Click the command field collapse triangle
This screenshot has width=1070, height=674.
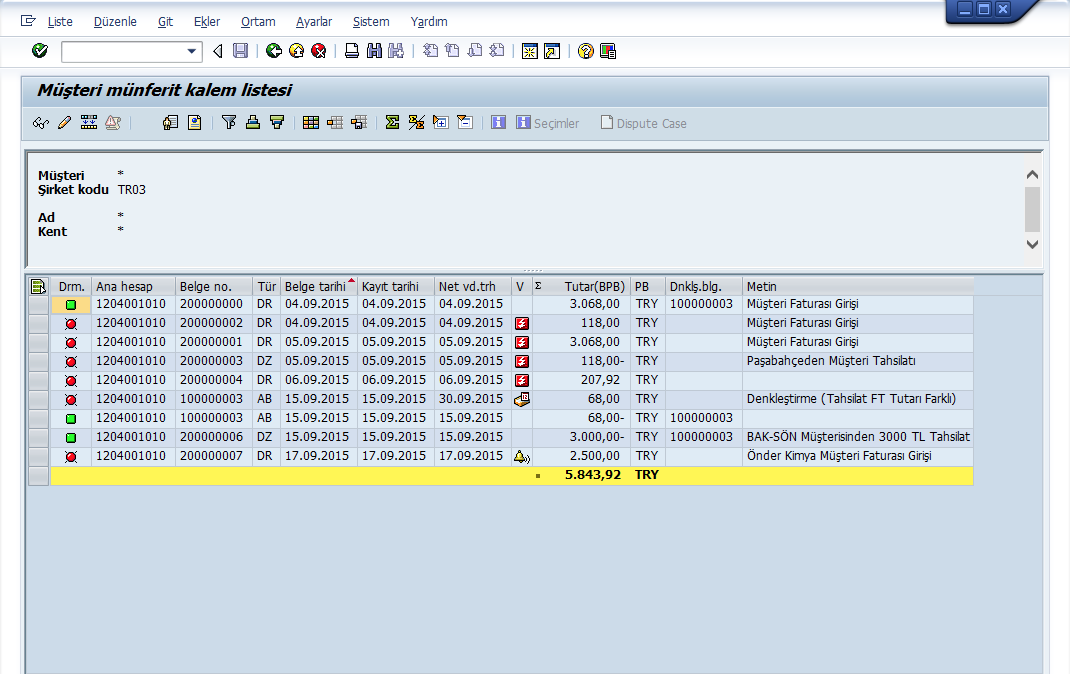pyautogui.click(x=218, y=51)
